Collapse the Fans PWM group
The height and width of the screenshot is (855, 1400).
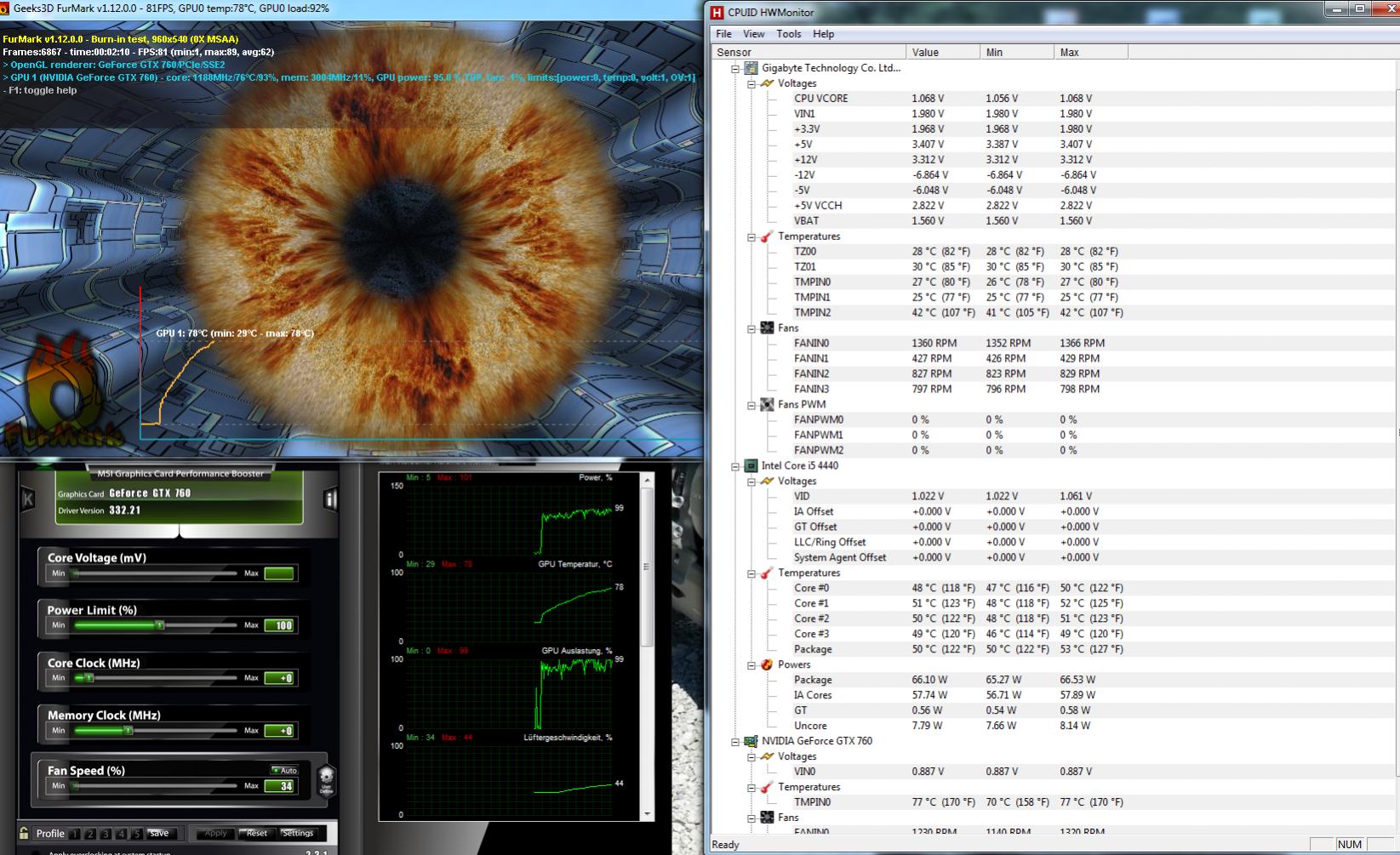click(751, 406)
